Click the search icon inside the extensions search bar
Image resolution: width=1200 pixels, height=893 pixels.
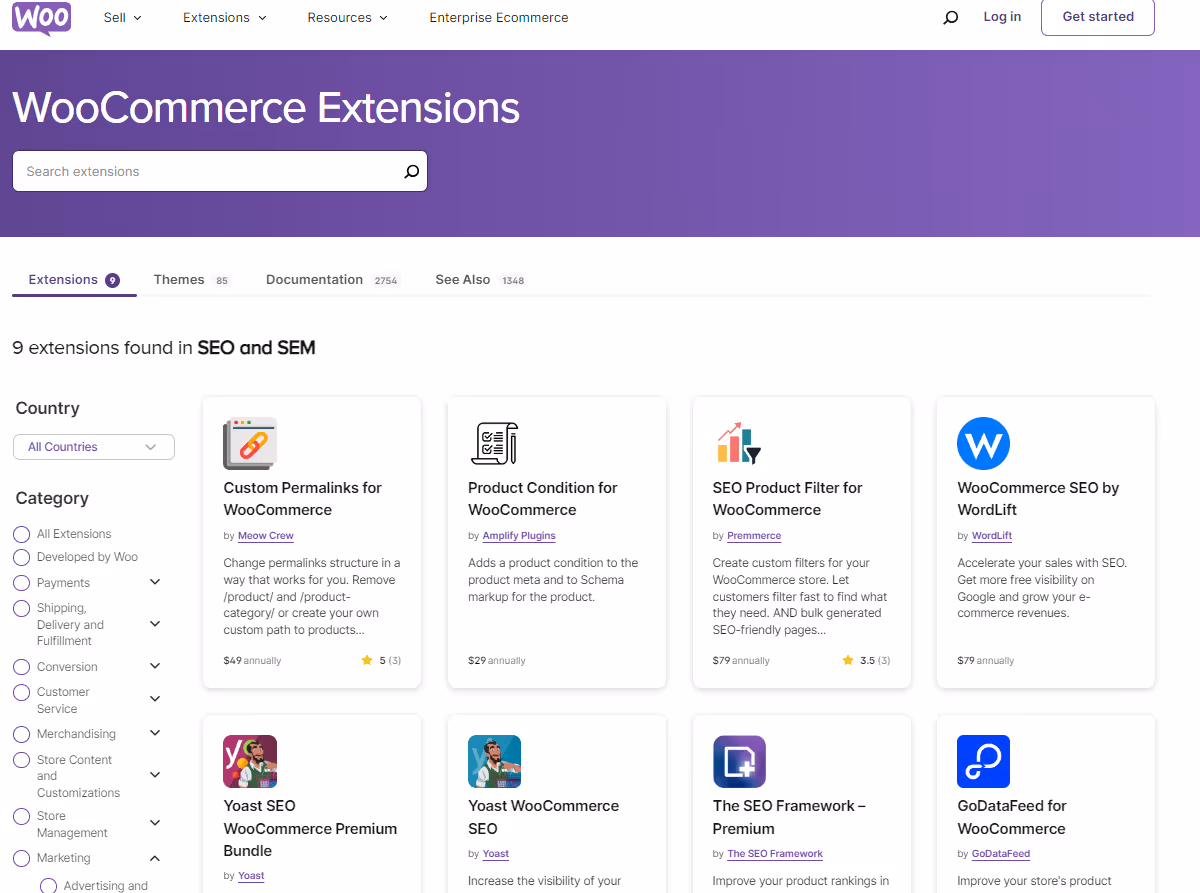tap(411, 171)
